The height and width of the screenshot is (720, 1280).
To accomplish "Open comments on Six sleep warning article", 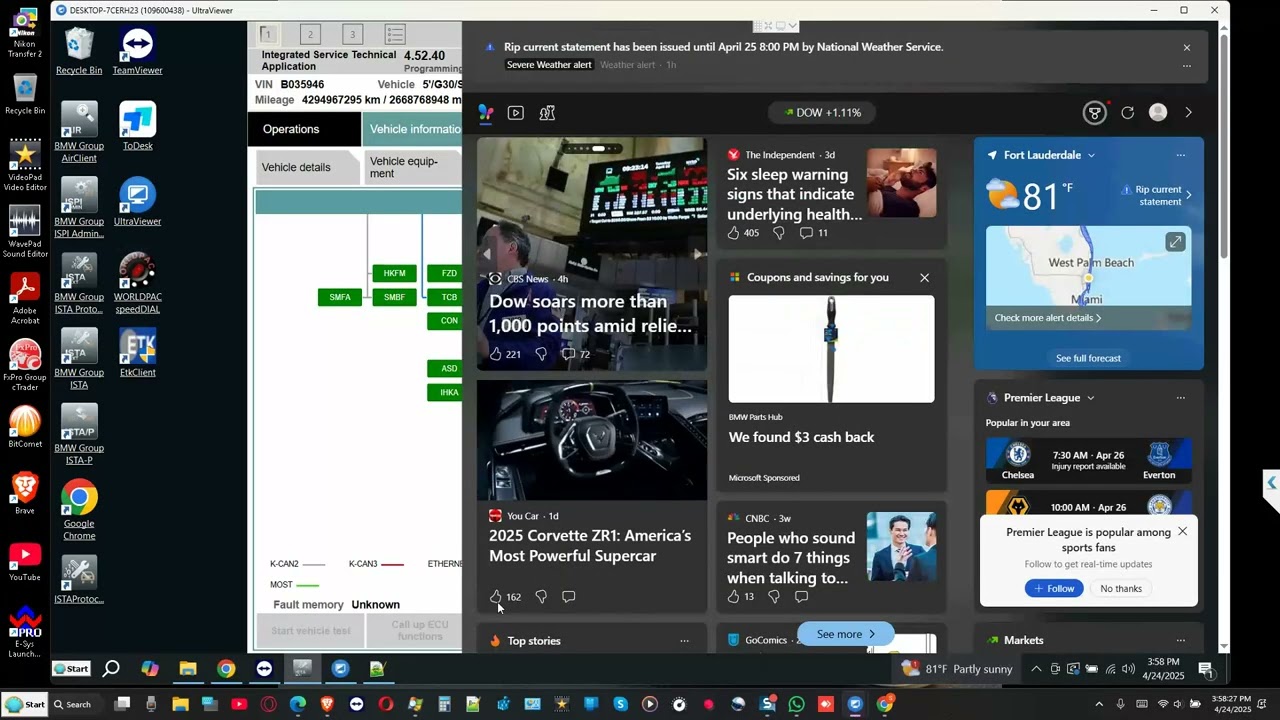I will click(x=813, y=233).
